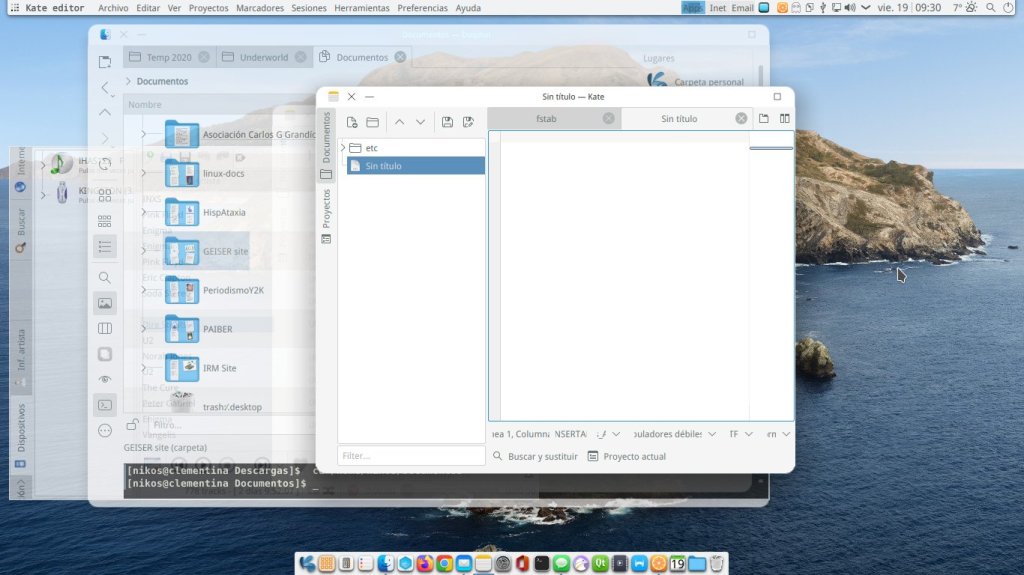Expand the etc folder in document tree

click(343, 148)
